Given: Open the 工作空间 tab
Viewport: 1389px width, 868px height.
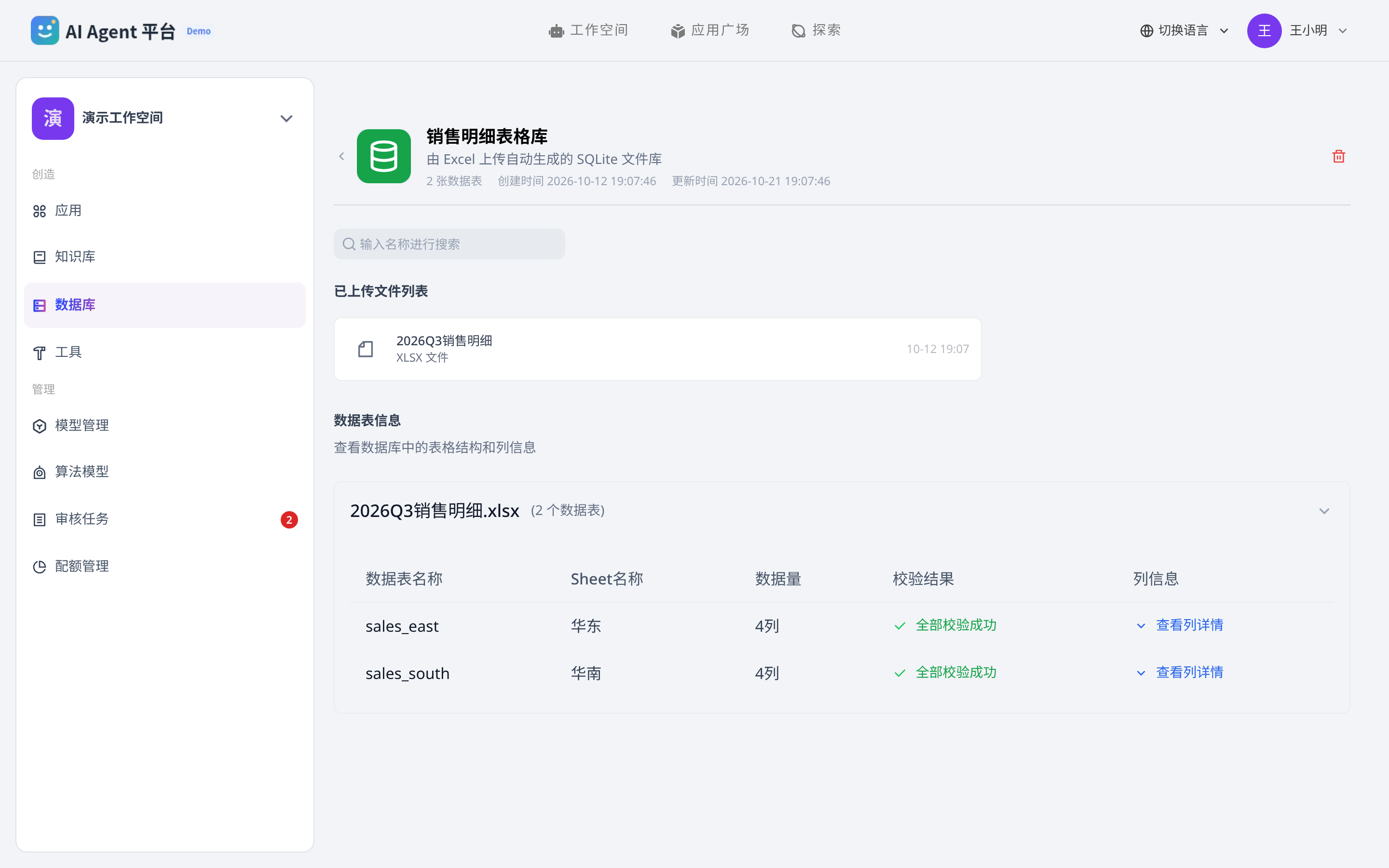Looking at the screenshot, I should pyautogui.click(x=588, y=30).
